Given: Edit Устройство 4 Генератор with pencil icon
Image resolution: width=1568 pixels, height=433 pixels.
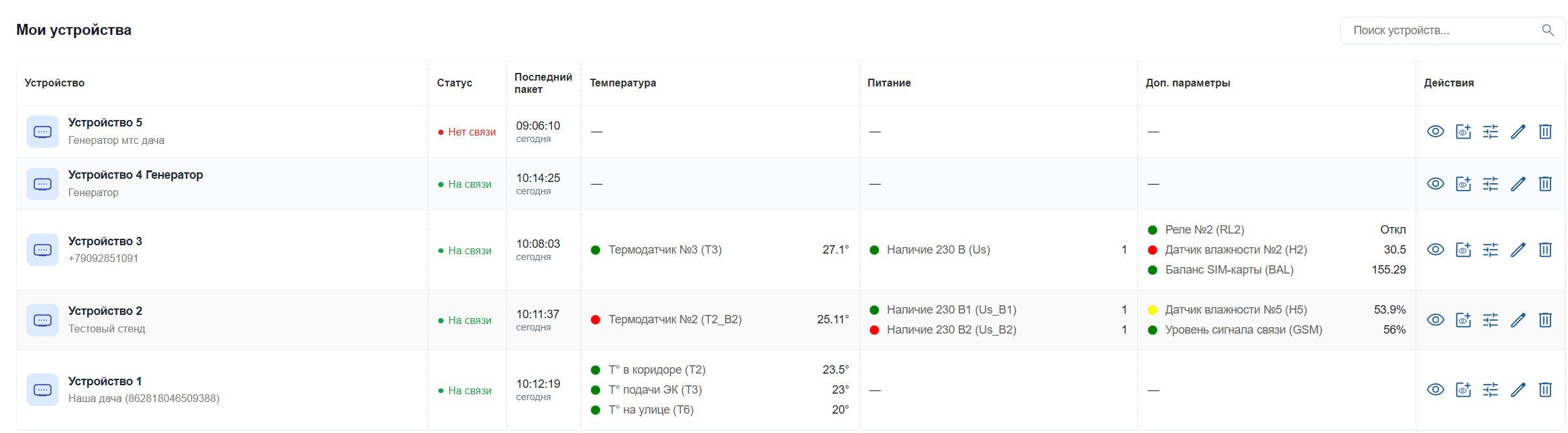Looking at the screenshot, I should click(x=1518, y=184).
